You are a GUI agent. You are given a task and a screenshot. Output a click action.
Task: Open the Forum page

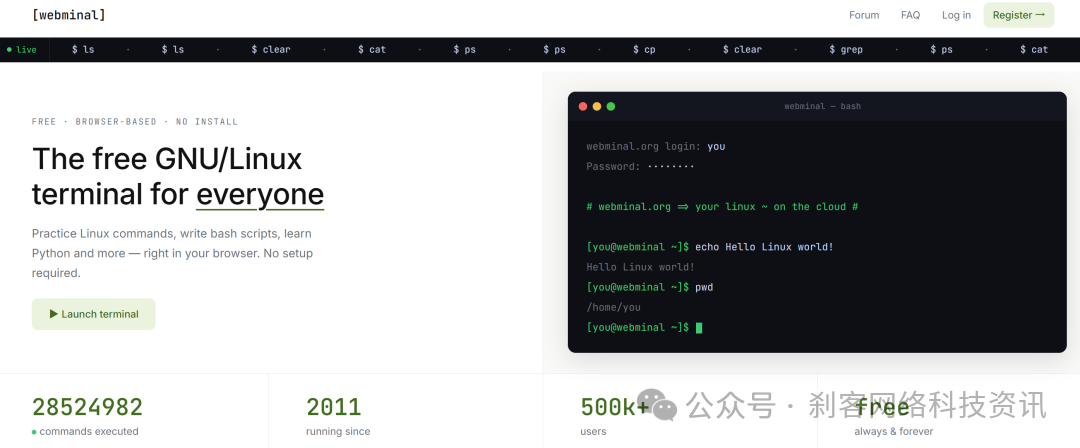(864, 15)
